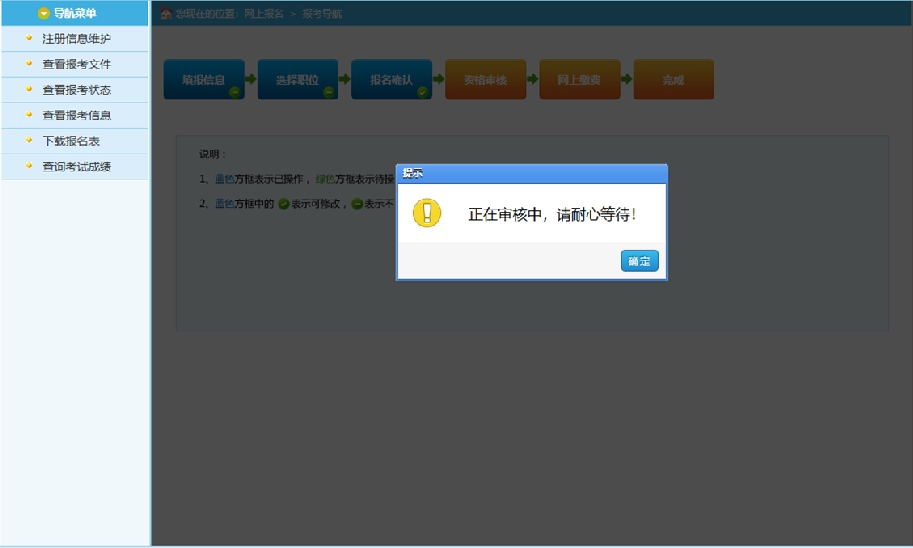This screenshot has width=913, height=548.
Task: Click the 确定 button in the dialog
Action: point(639,261)
